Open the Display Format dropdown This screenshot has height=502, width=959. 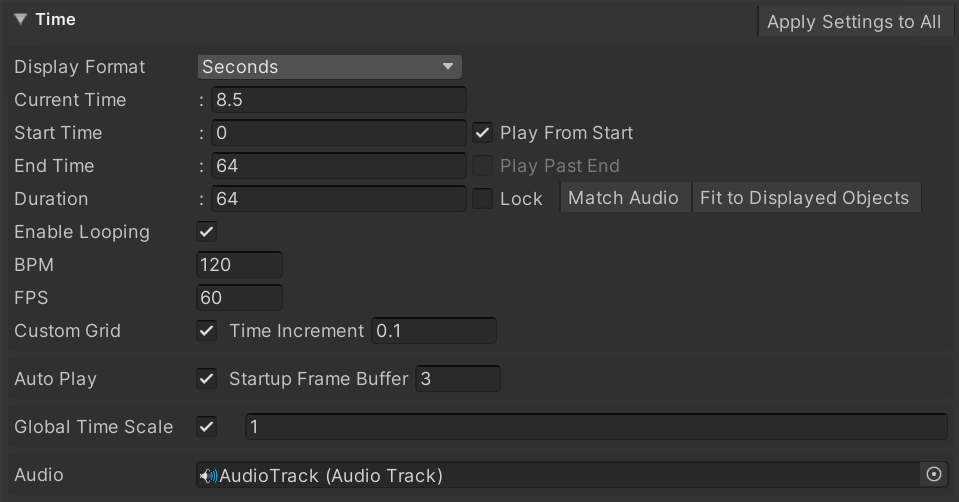[x=329, y=67]
